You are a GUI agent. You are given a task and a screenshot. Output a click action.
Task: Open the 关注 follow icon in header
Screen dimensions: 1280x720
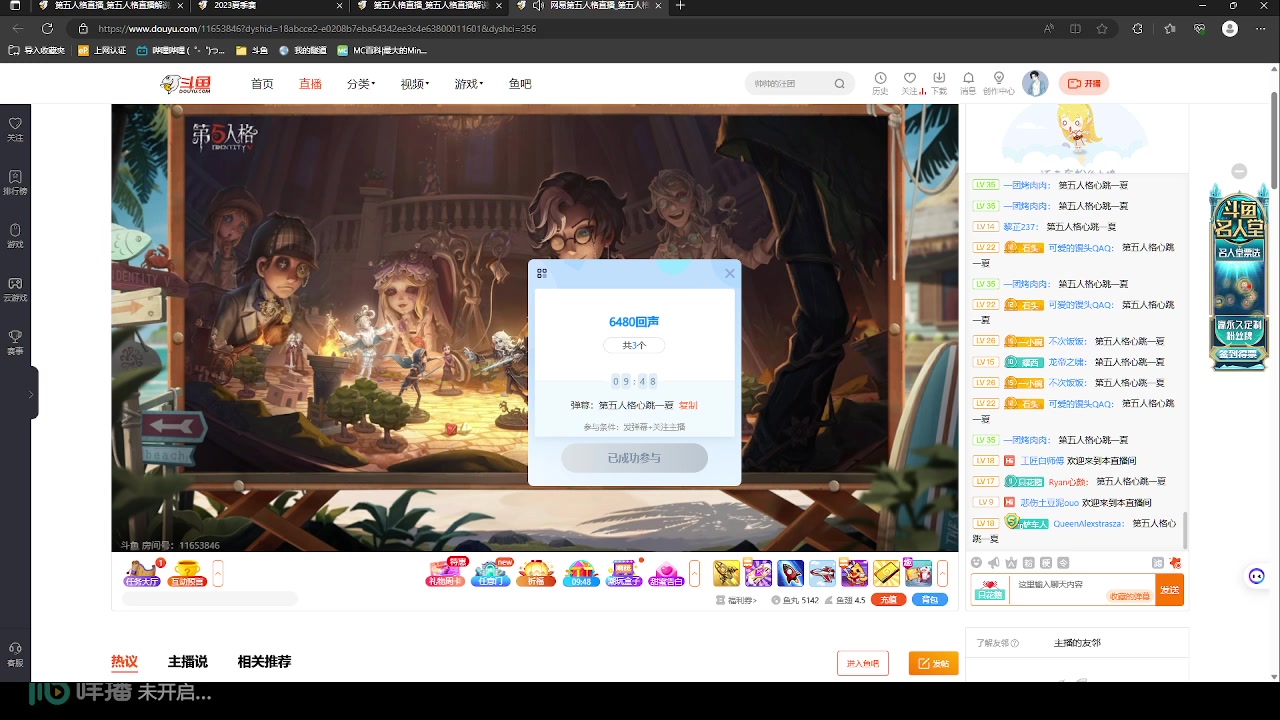pyautogui.click(x=910, y=83)
